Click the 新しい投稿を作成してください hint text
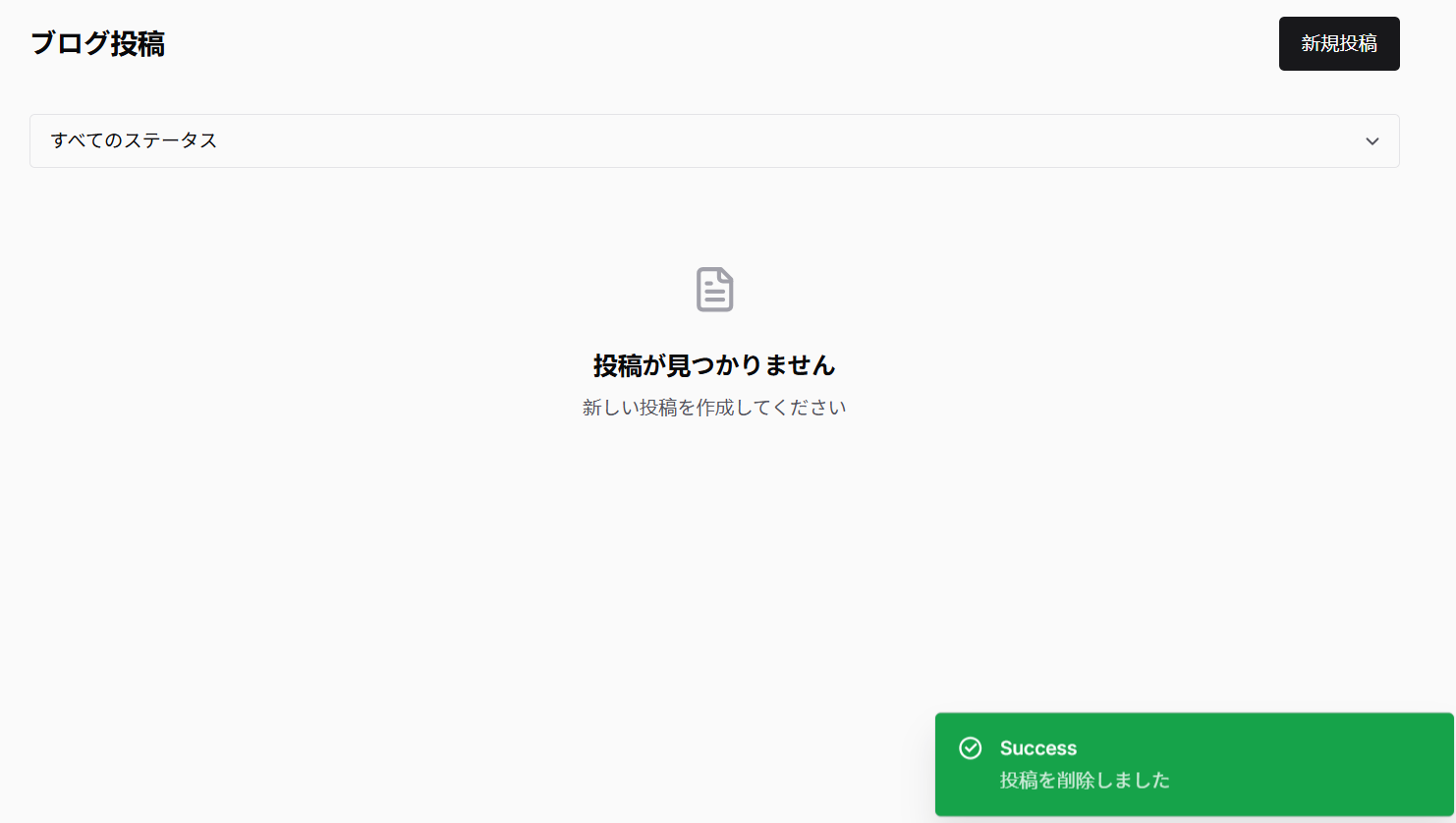This screenshot has height=823, width=1456. [x=714, y=406]
